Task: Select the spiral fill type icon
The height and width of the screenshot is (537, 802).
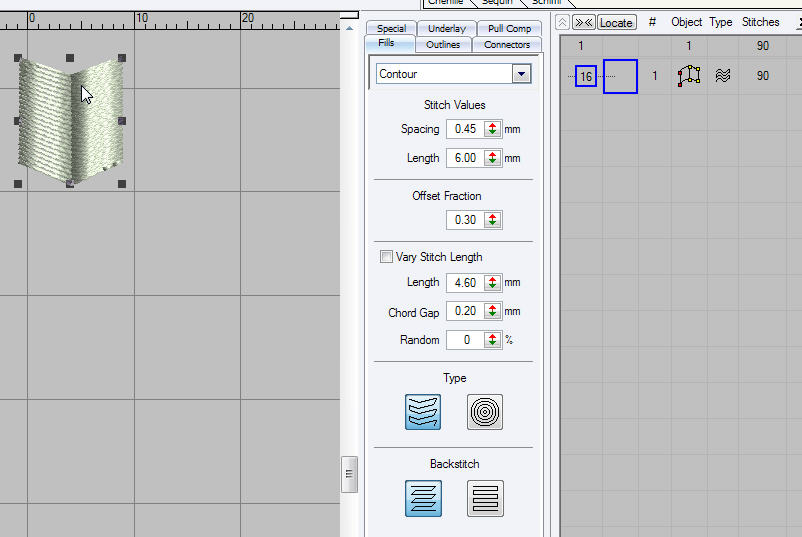Action: (484, 412)
